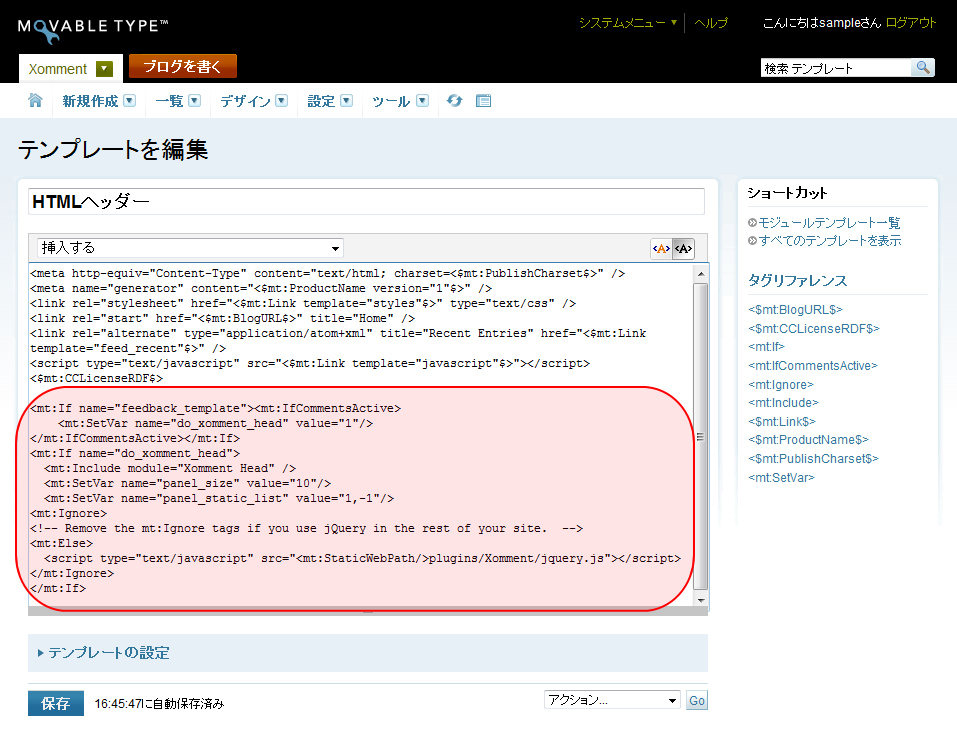Click the jquery.js script code line
957x733 pixels.
click(x=363, y=558)
